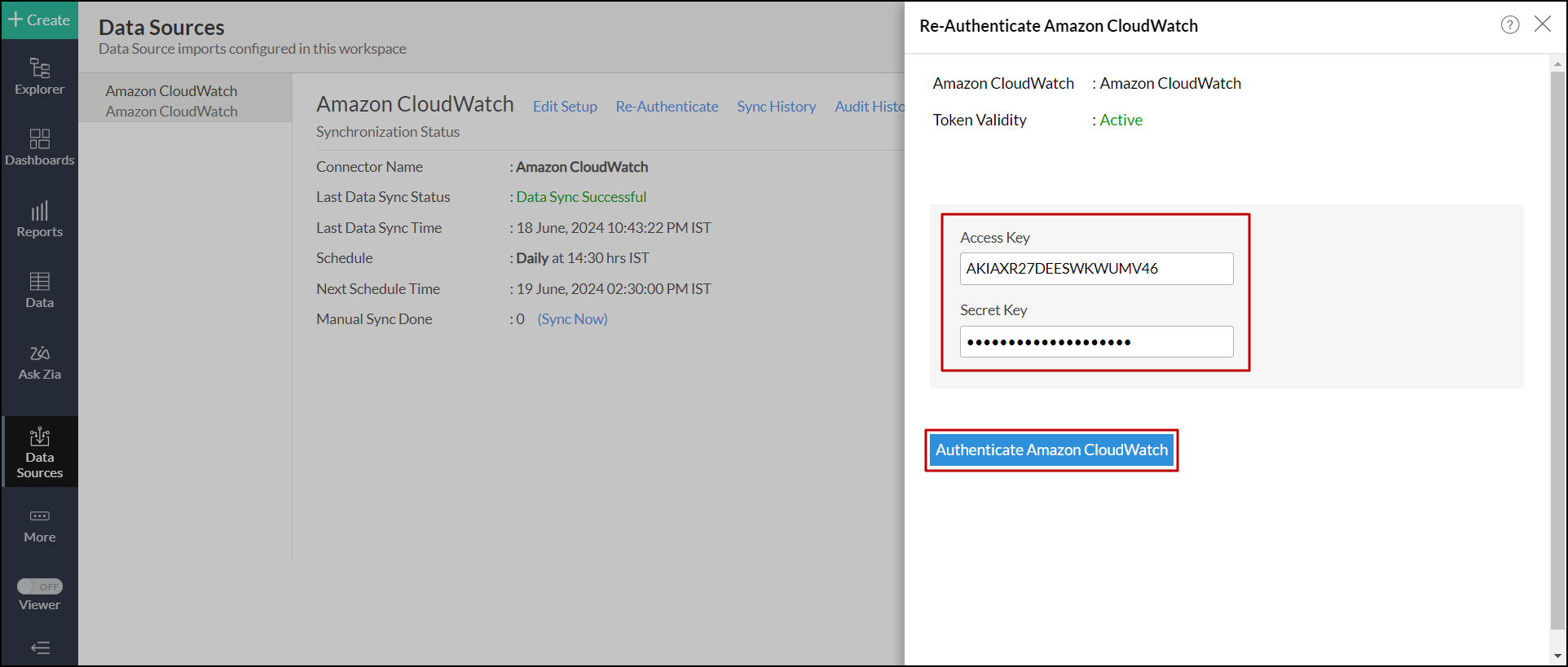
Task: Click the Create button in sidebar
Action: coord(39,20)
